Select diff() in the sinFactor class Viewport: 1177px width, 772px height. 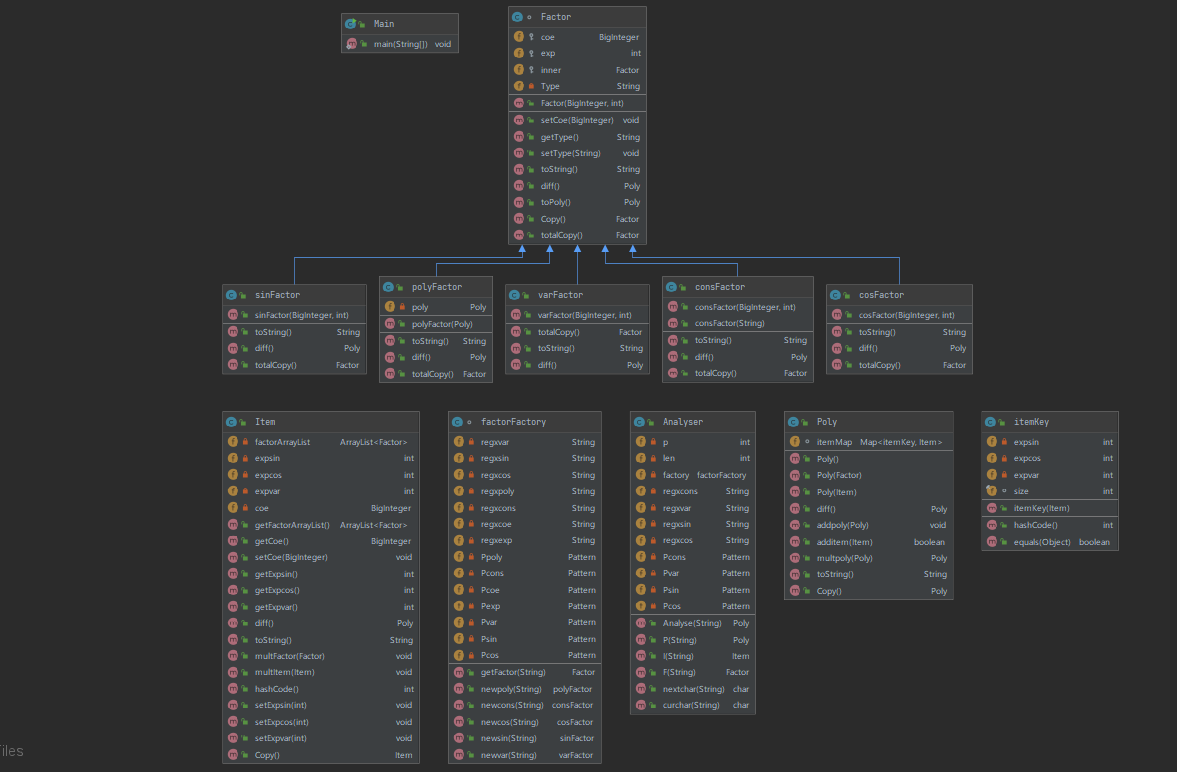click(x=294, y=348)
